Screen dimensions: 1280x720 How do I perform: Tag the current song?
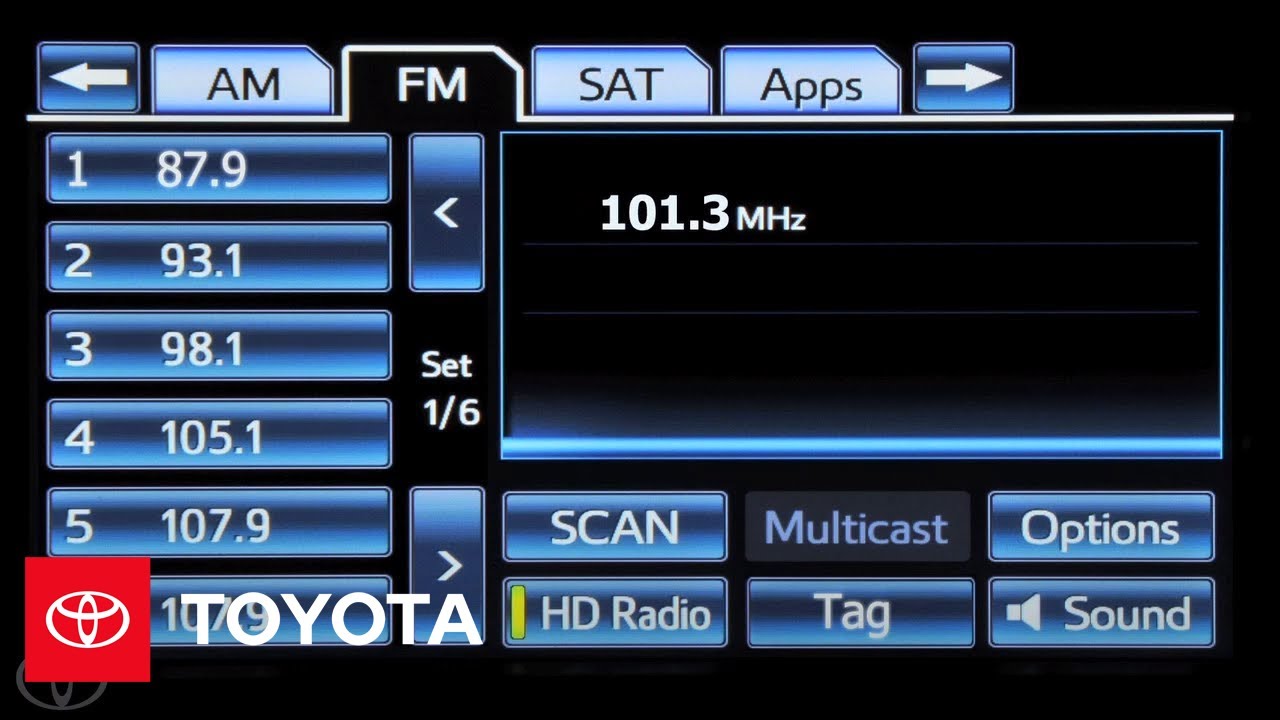(x=861, y=612)
